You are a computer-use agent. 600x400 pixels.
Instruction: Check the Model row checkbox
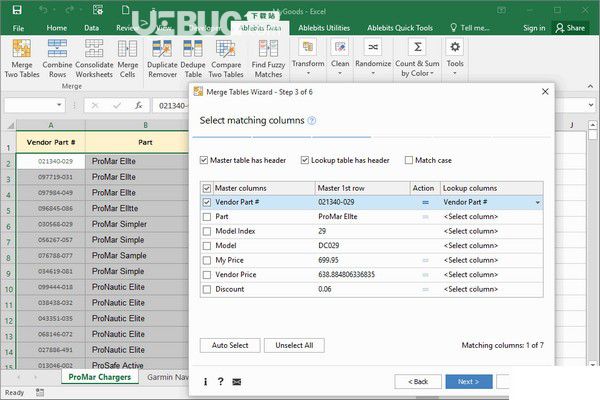[207, 246]
